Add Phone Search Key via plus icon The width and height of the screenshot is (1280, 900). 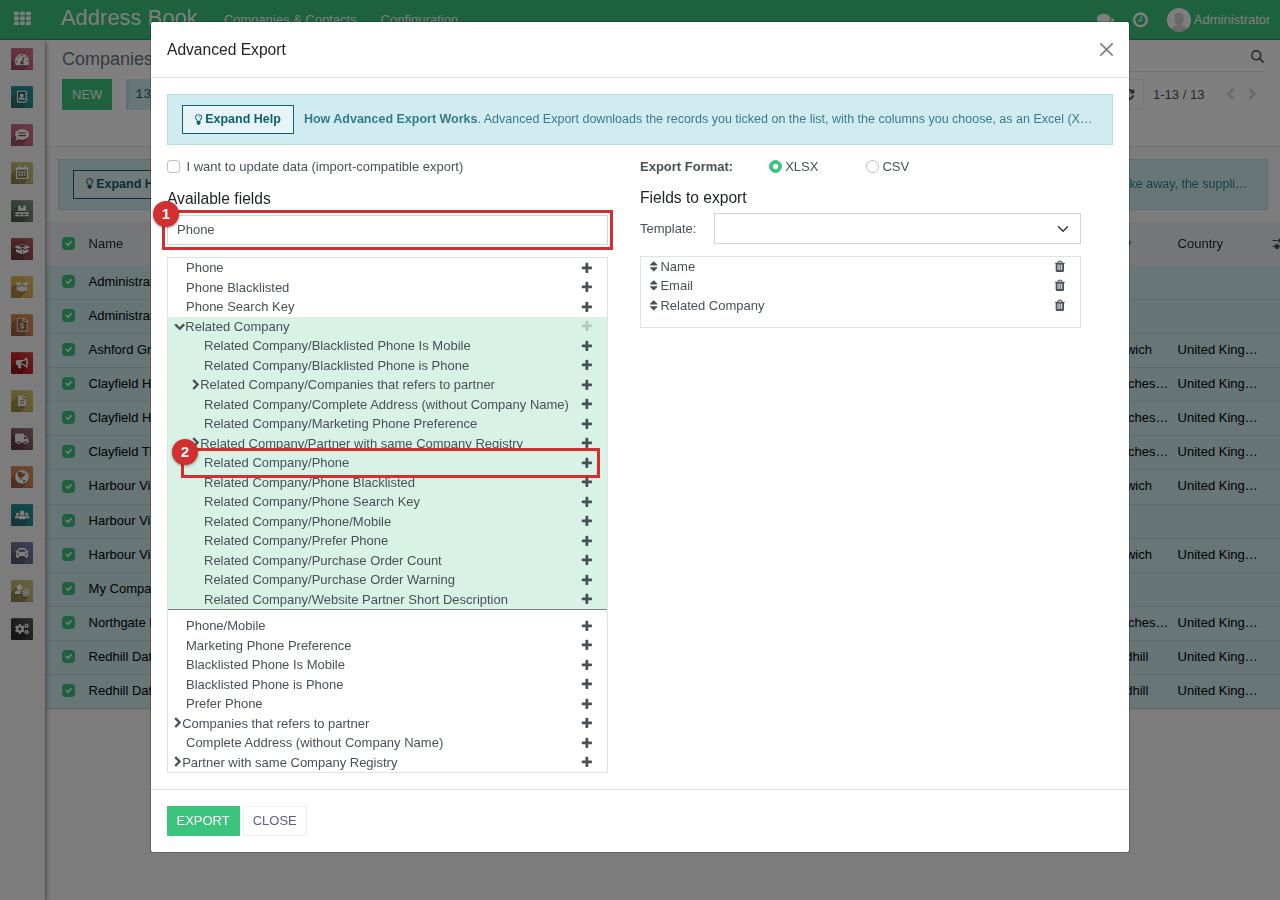(x=587, y=307)
